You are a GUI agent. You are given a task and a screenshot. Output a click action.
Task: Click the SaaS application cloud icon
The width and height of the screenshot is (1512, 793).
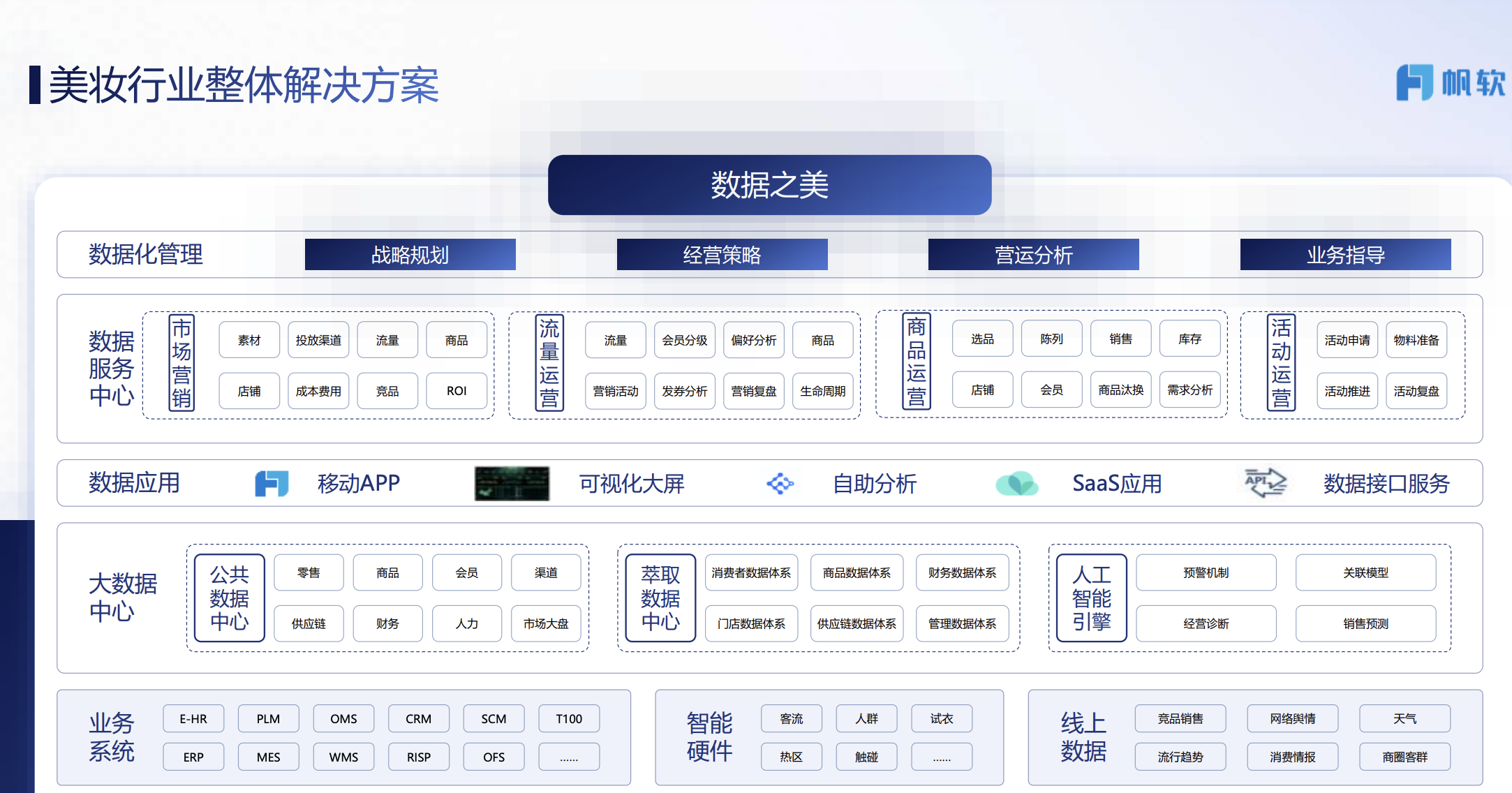1016,483
